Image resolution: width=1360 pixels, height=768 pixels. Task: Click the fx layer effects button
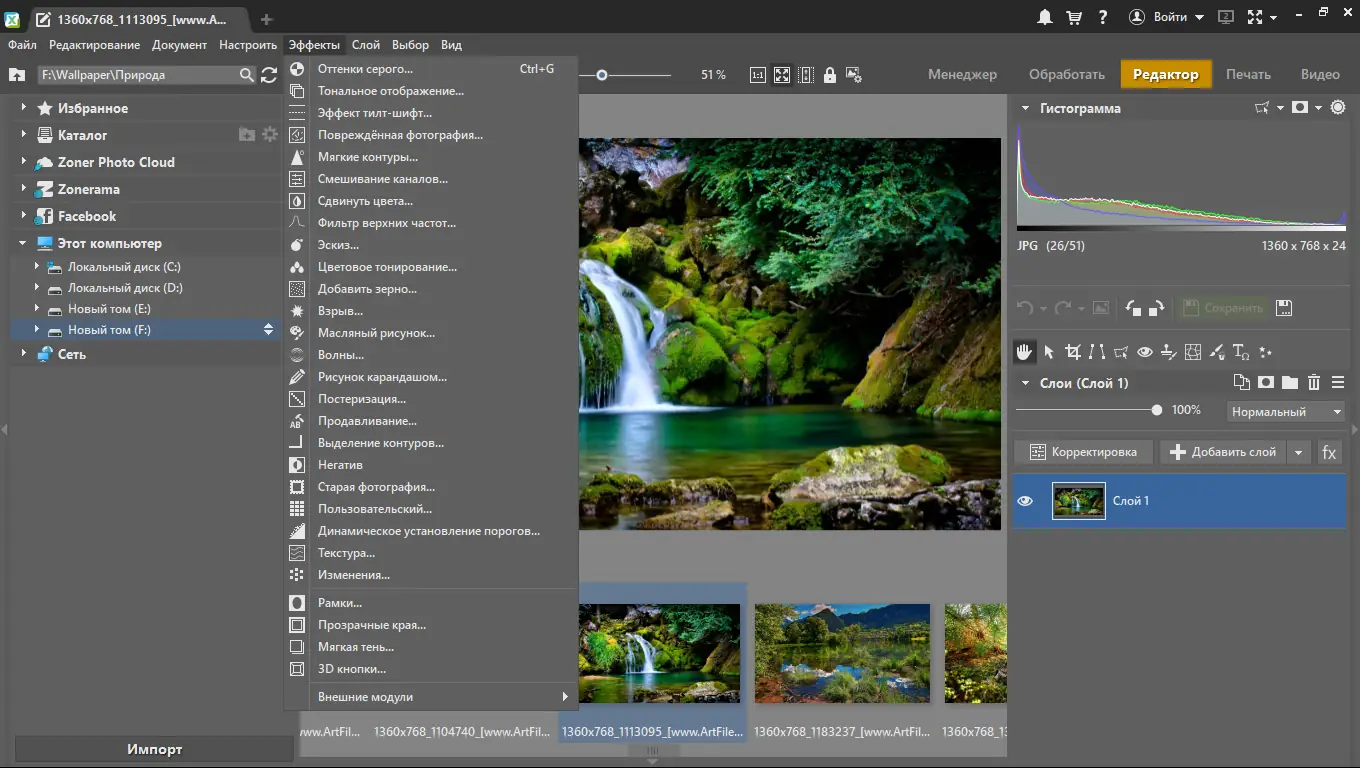tap(1329, 452)
